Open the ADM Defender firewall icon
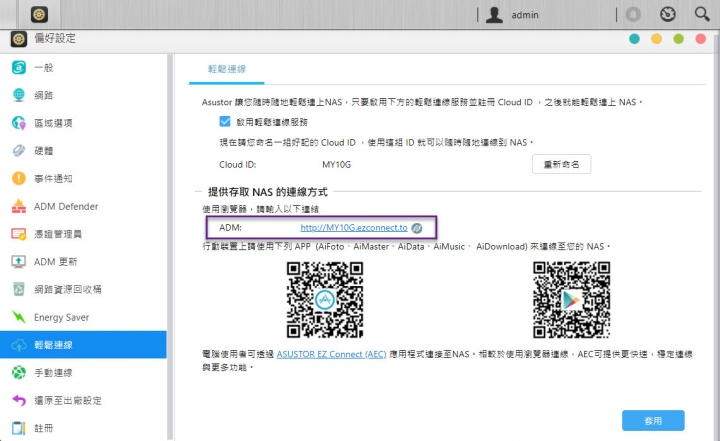 (19, 206)
